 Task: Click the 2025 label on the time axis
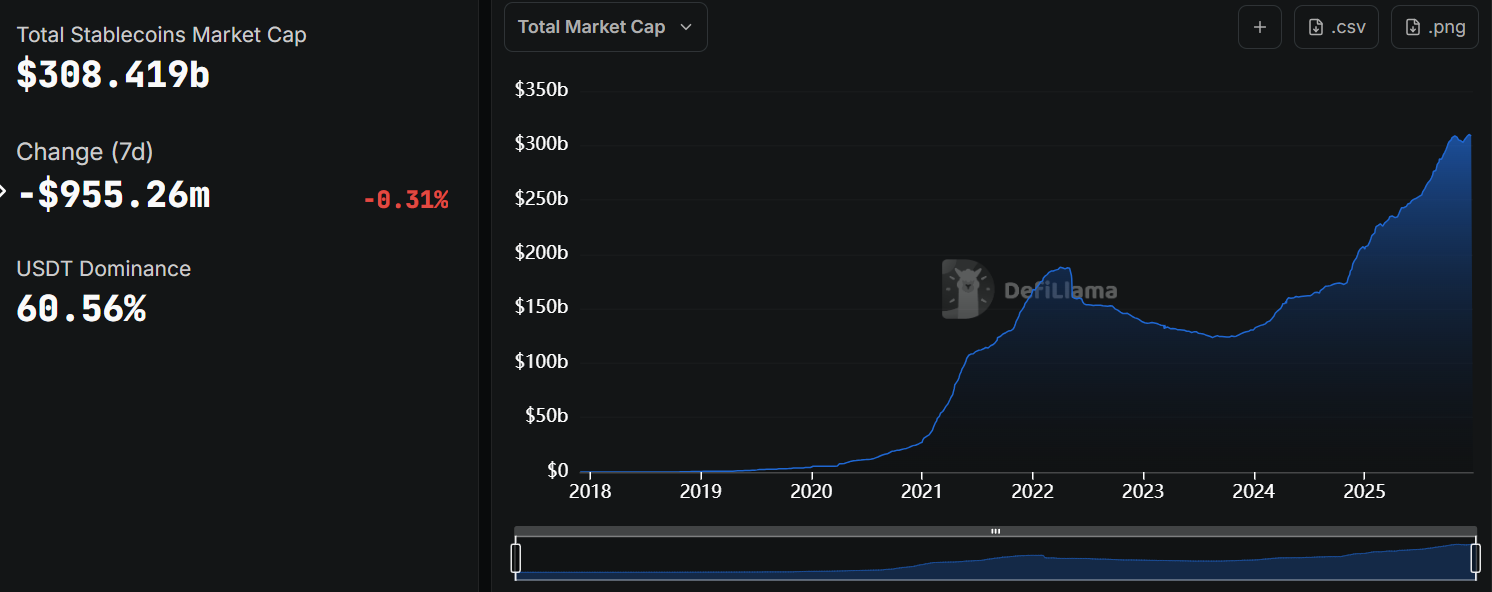(1364, 491)
